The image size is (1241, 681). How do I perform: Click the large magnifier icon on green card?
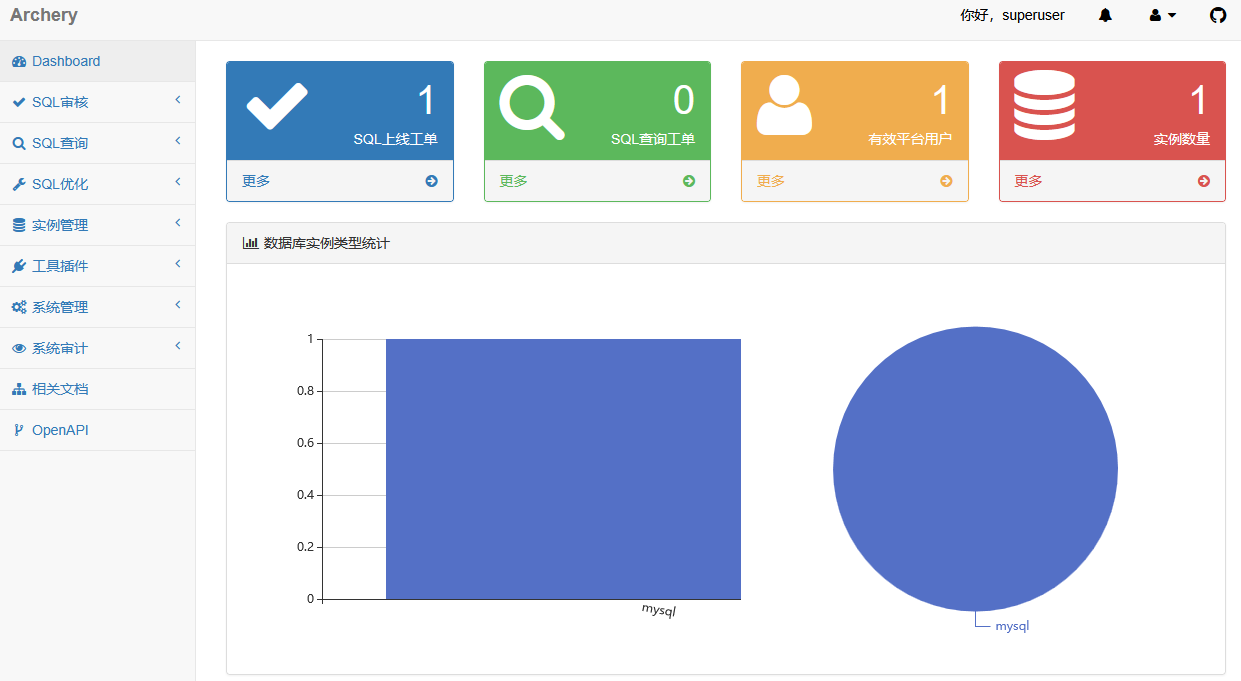click(x=532, y=106)
